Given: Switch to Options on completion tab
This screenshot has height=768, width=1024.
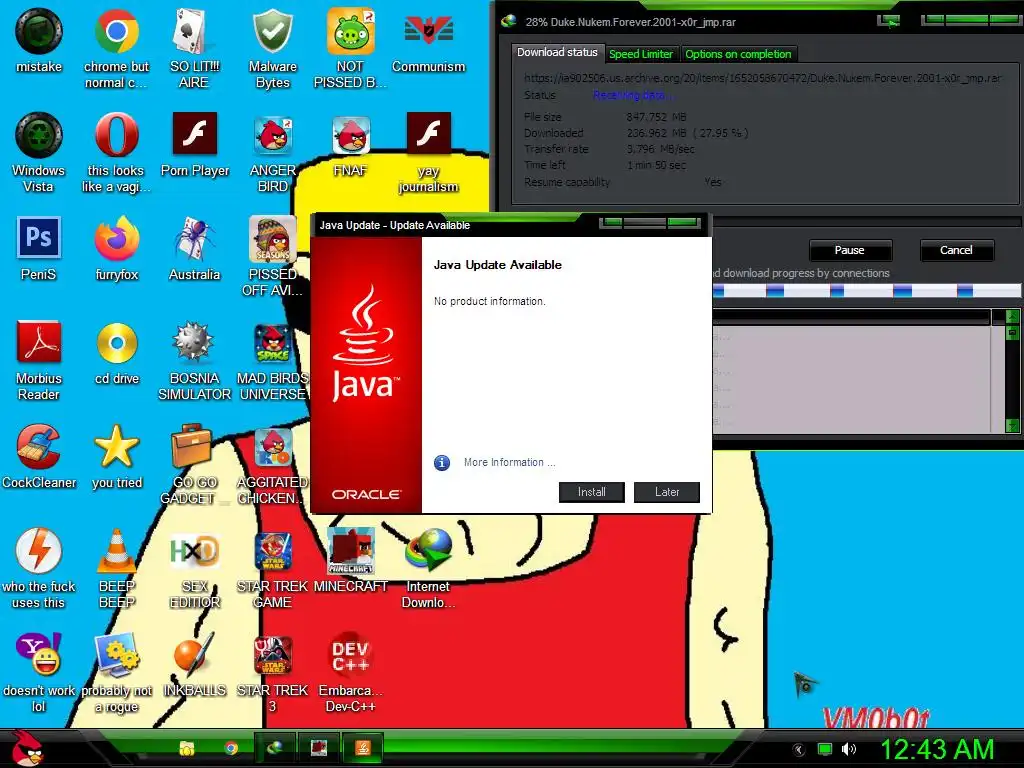Looking at the screenshot, I should coord(738,54).
